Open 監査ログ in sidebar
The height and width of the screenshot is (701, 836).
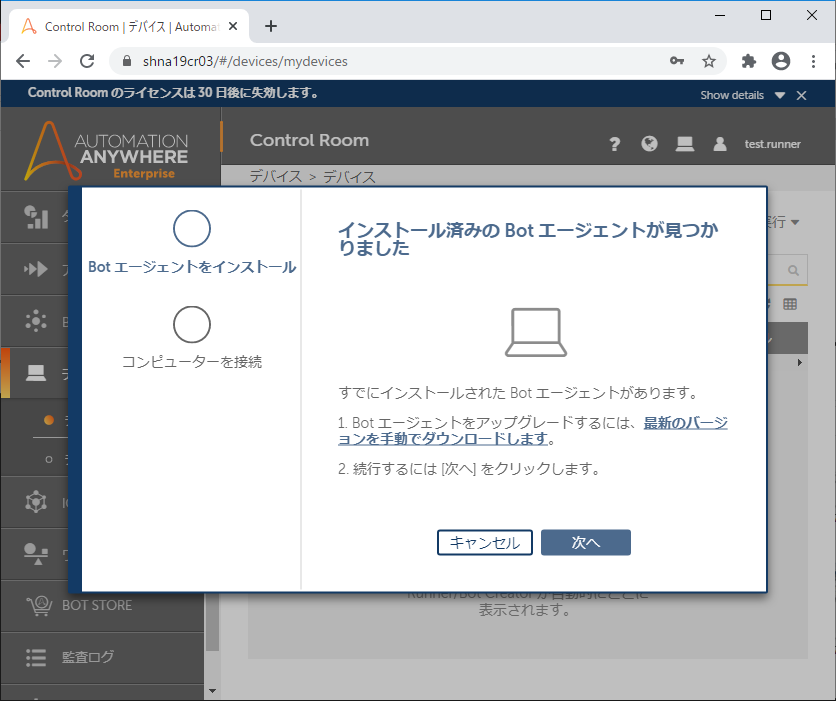[102, 657]
